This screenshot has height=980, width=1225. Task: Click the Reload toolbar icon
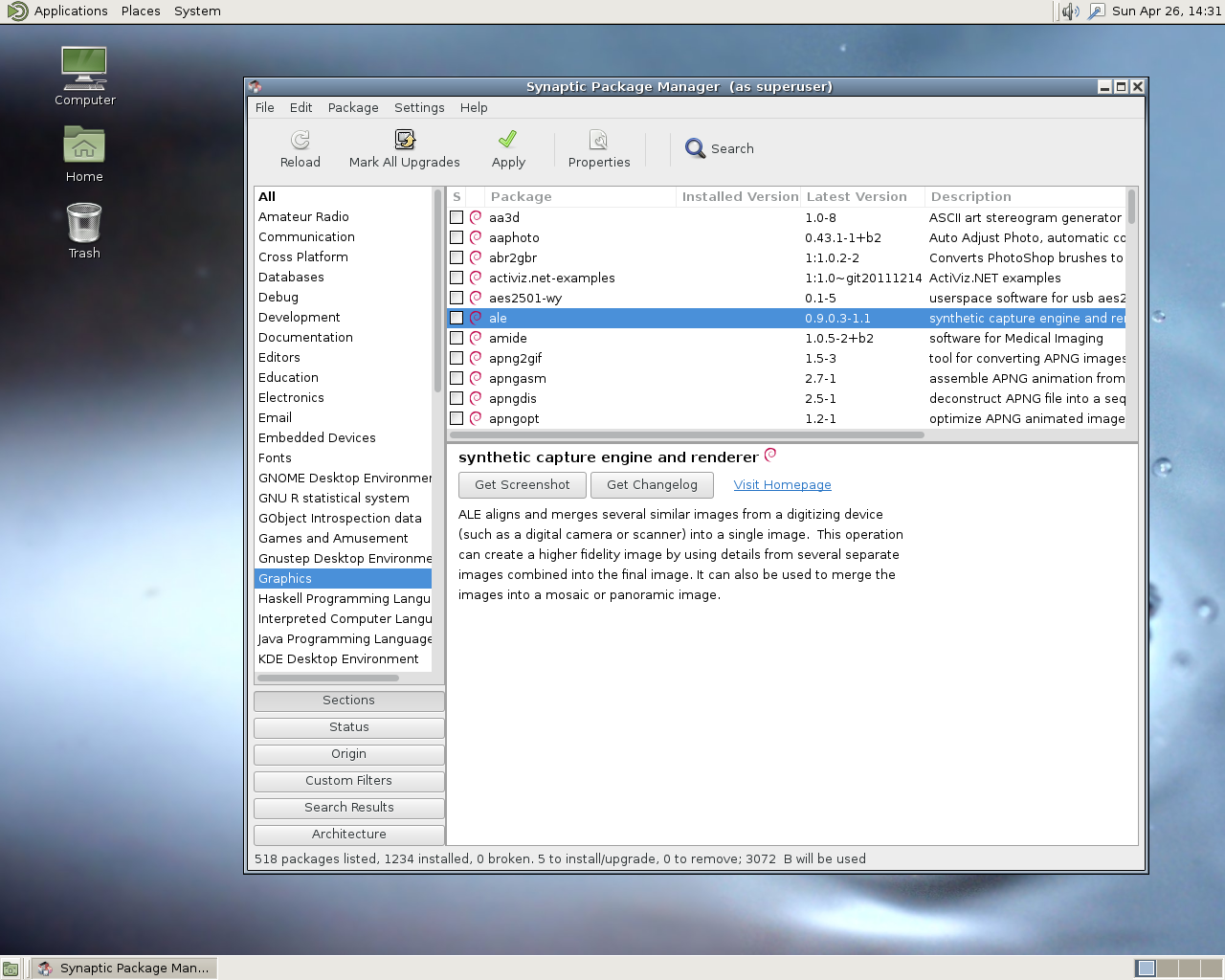[301, 140]
